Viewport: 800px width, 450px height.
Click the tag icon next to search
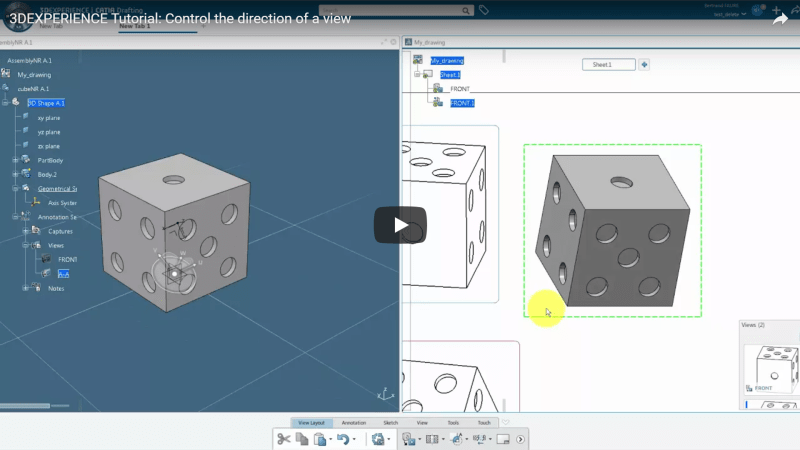pos(484,10)
